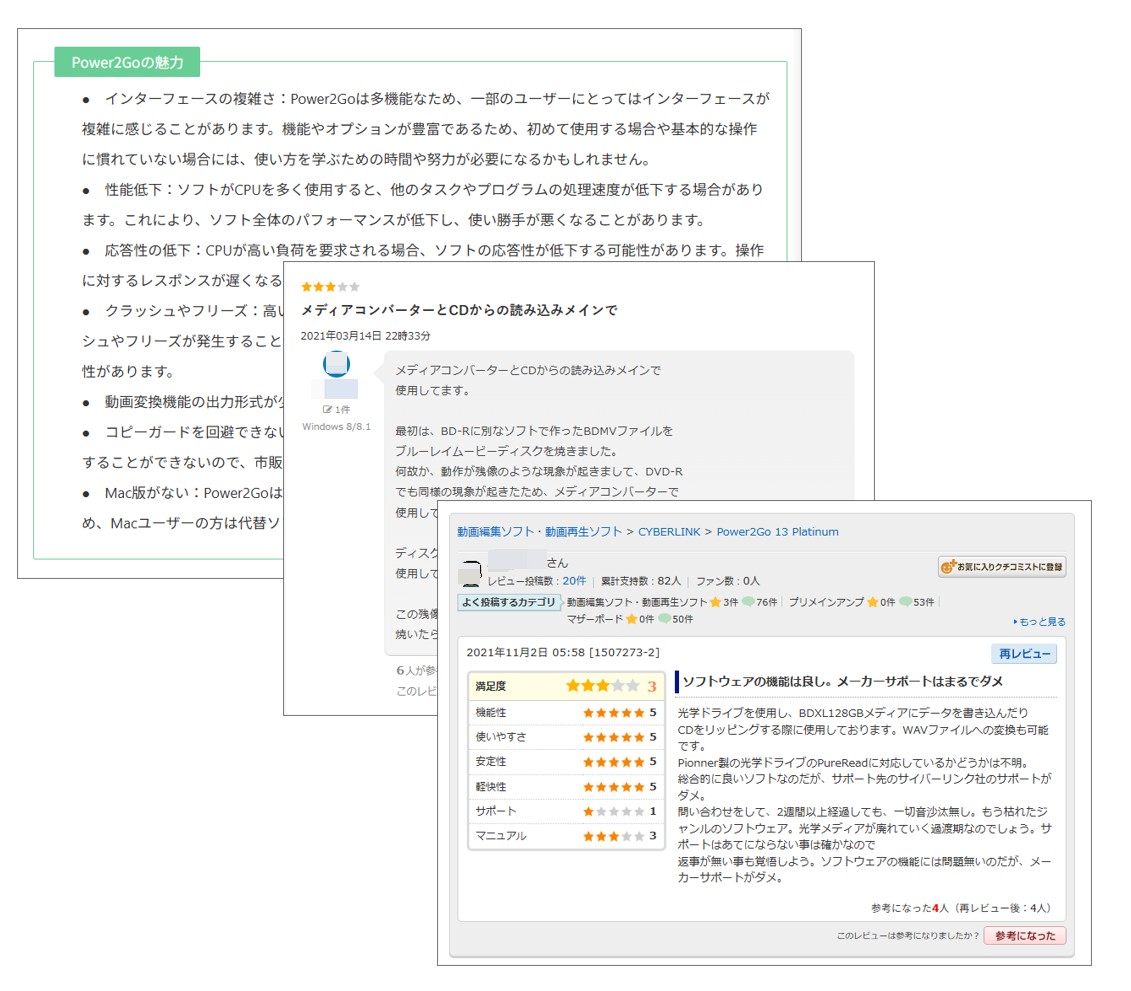Click the 軽快性 five-star rating

coord(613,787)
